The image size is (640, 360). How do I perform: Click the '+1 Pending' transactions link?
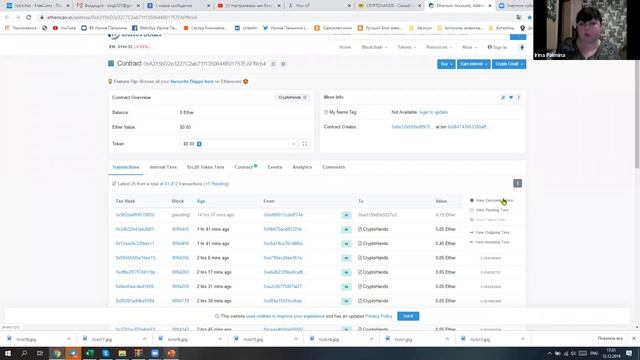coord(216,184)
